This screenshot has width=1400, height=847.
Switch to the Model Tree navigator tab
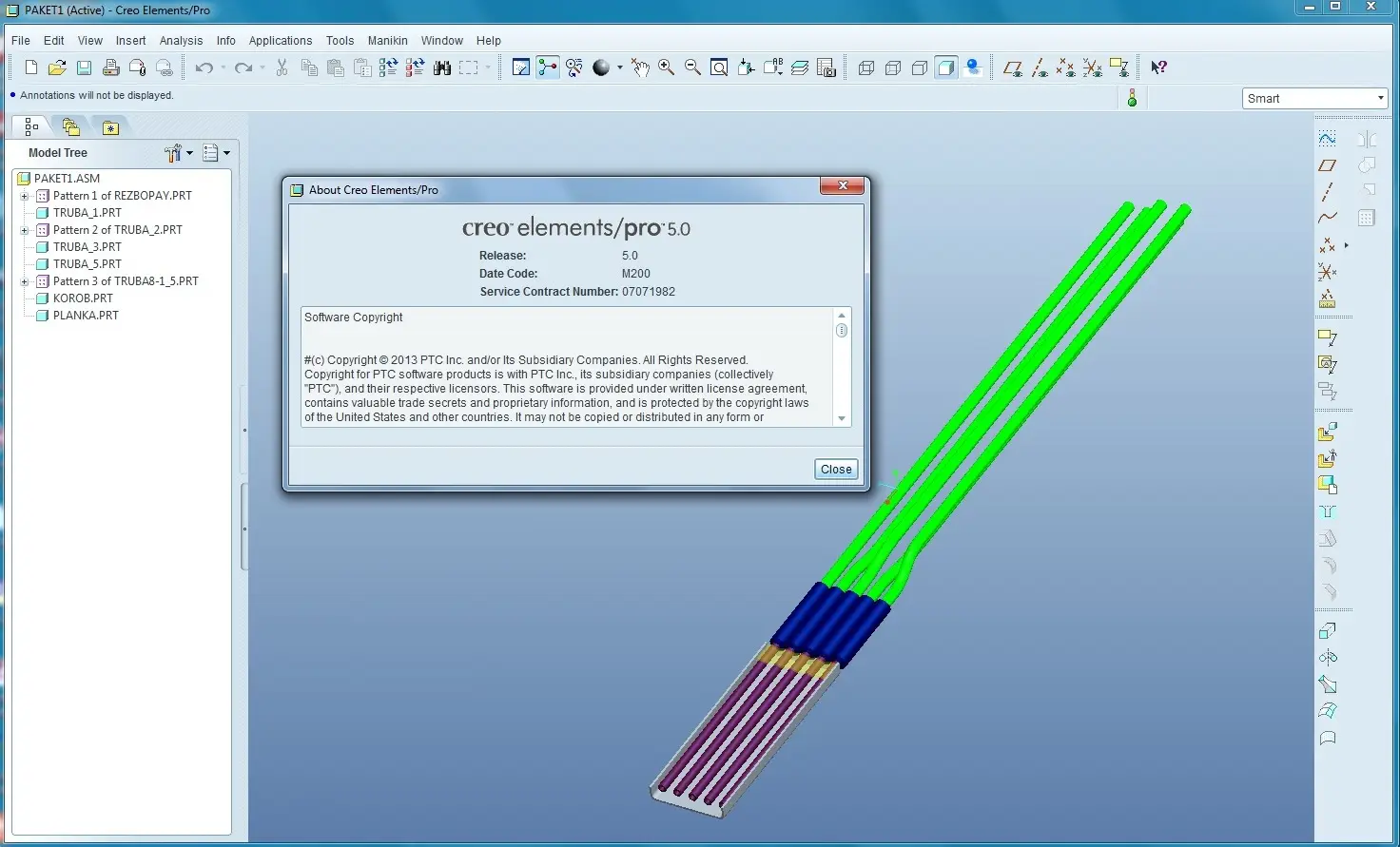[x=31, y=126]
